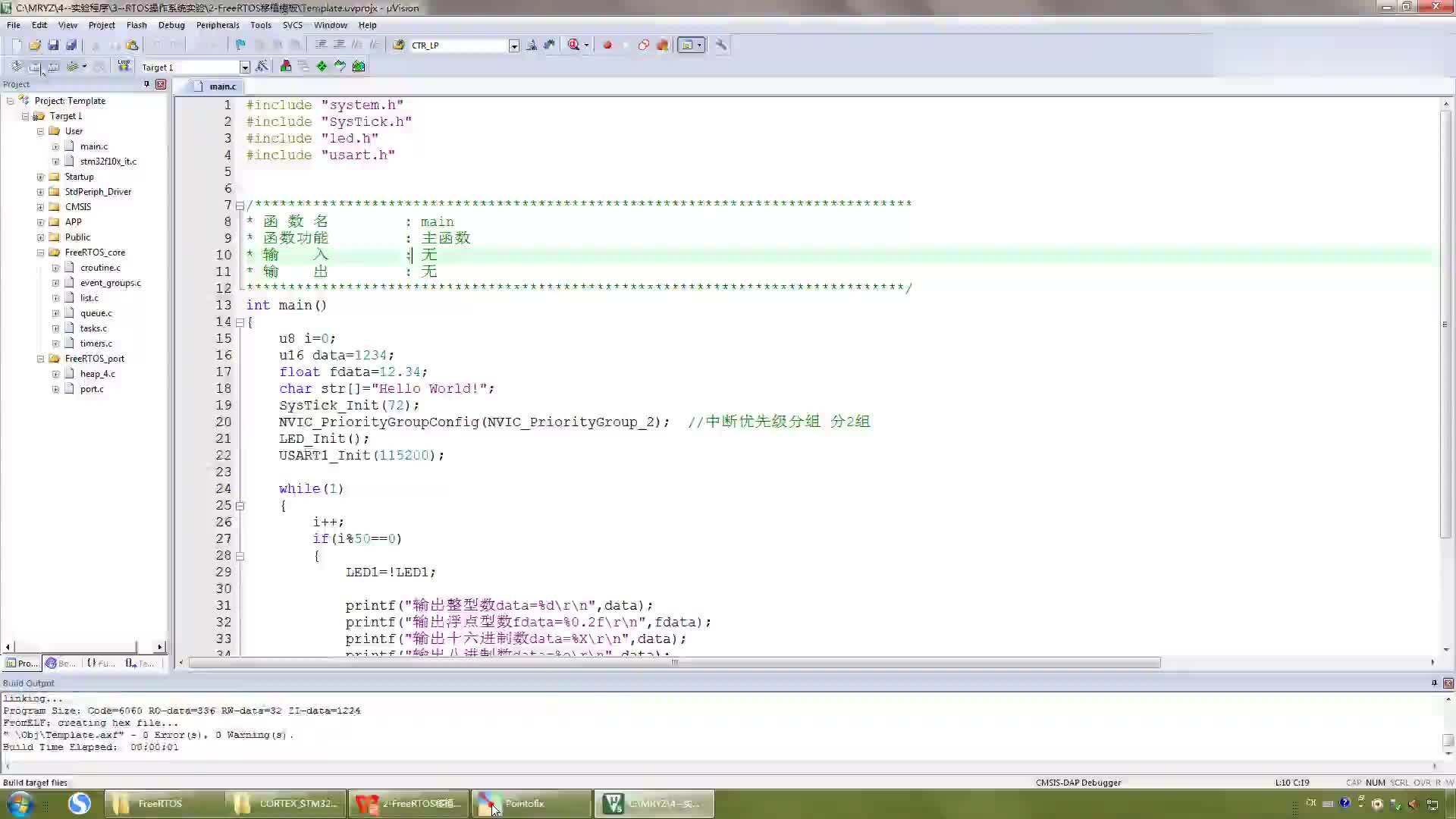Open Options for Target wand icon

click(x=262, y=67)
